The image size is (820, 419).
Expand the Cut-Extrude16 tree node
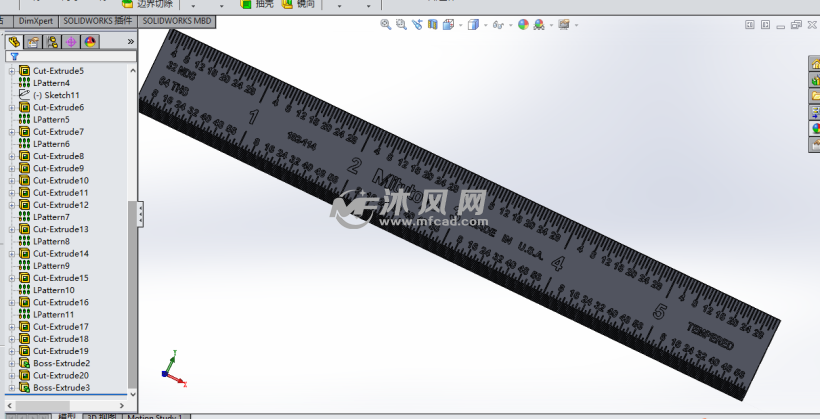tap(12, 302)
